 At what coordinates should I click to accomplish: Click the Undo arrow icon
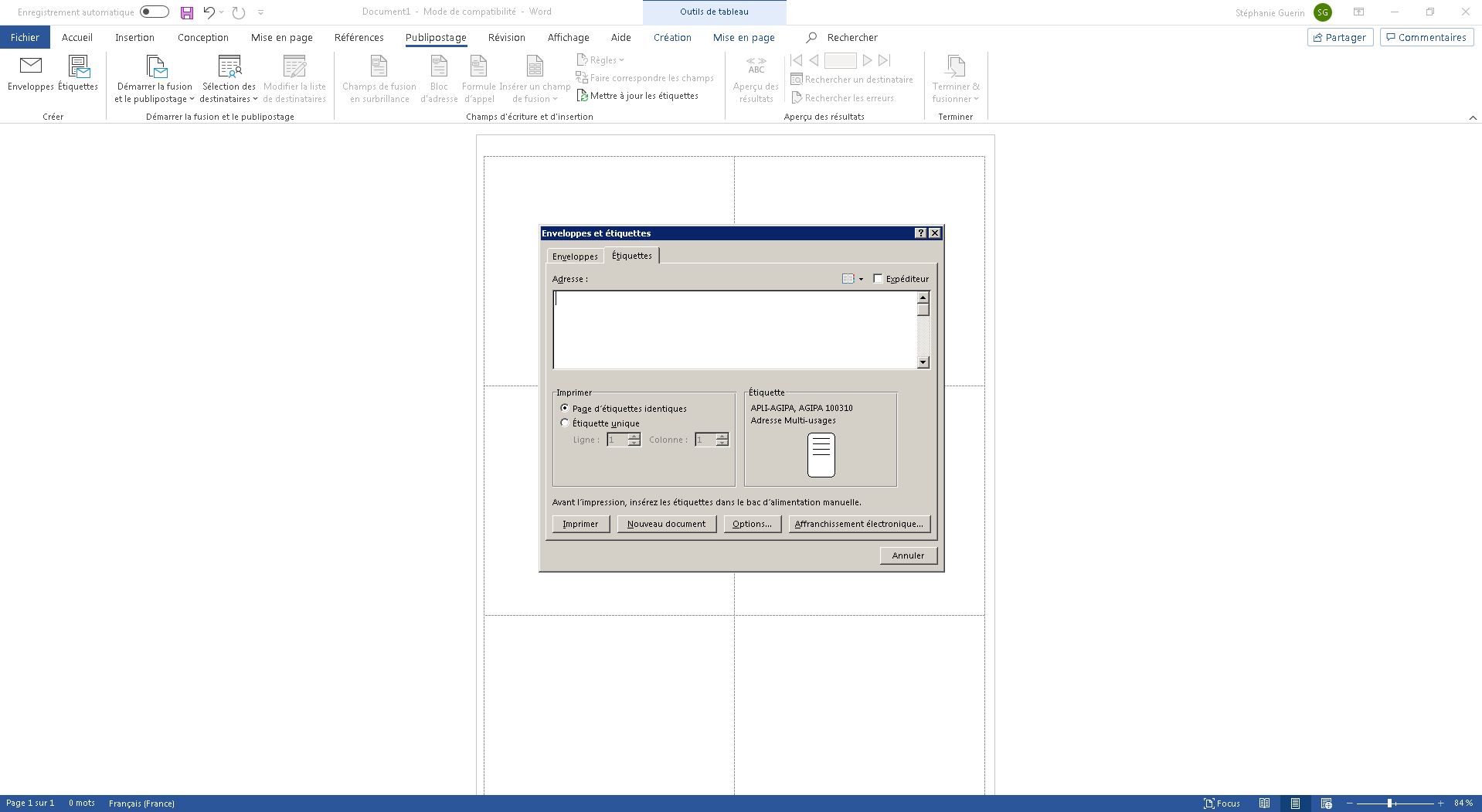pos(209,12)
